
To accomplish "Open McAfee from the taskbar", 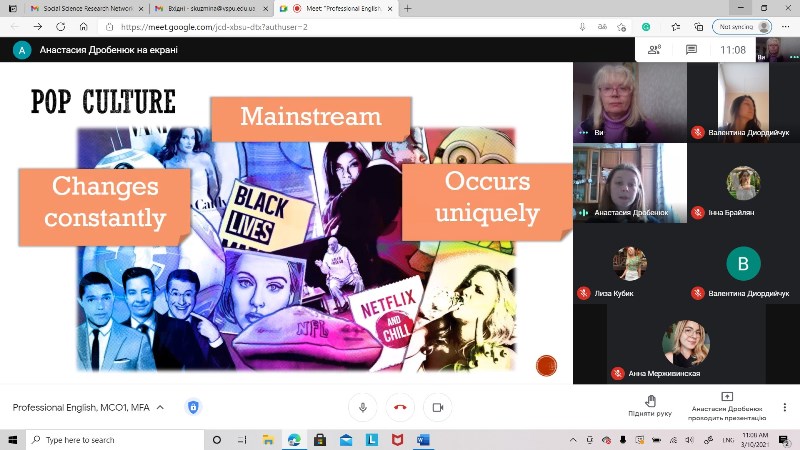I will [397, 440].
